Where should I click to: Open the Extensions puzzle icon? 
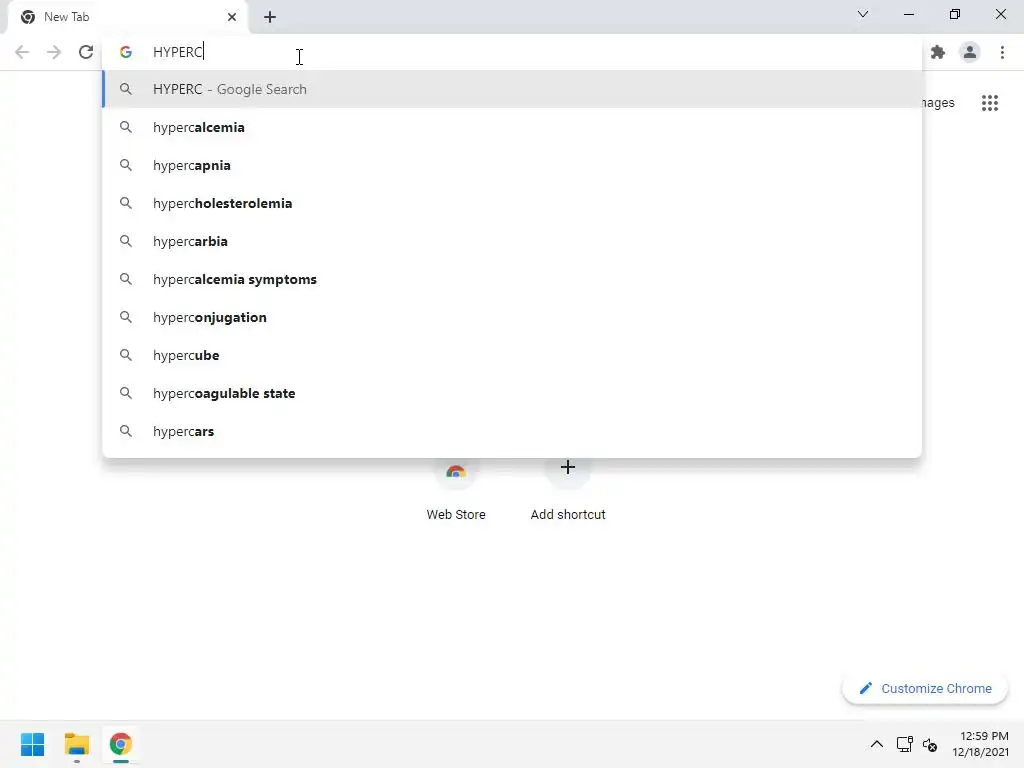[x=938, y=52]
